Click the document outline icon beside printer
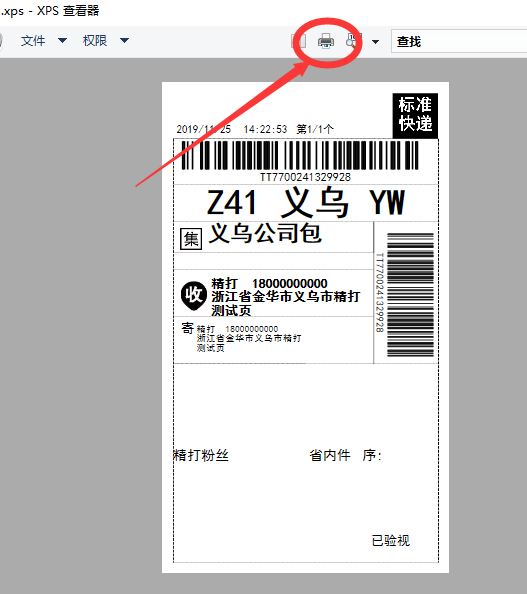Image resolution: width=527 pixels, height=594 pixels. pos(299,41)
